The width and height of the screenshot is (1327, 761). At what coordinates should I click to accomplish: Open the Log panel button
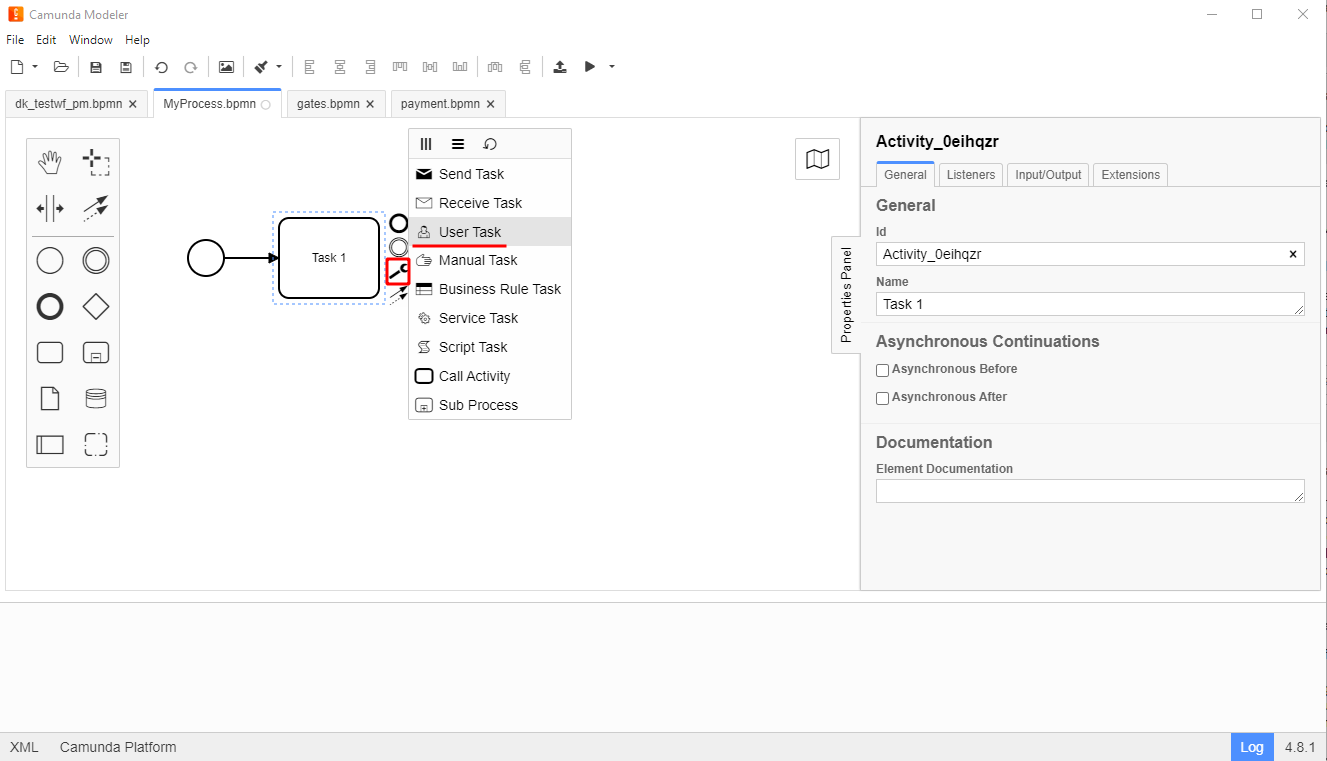[x=1251, y=747]
